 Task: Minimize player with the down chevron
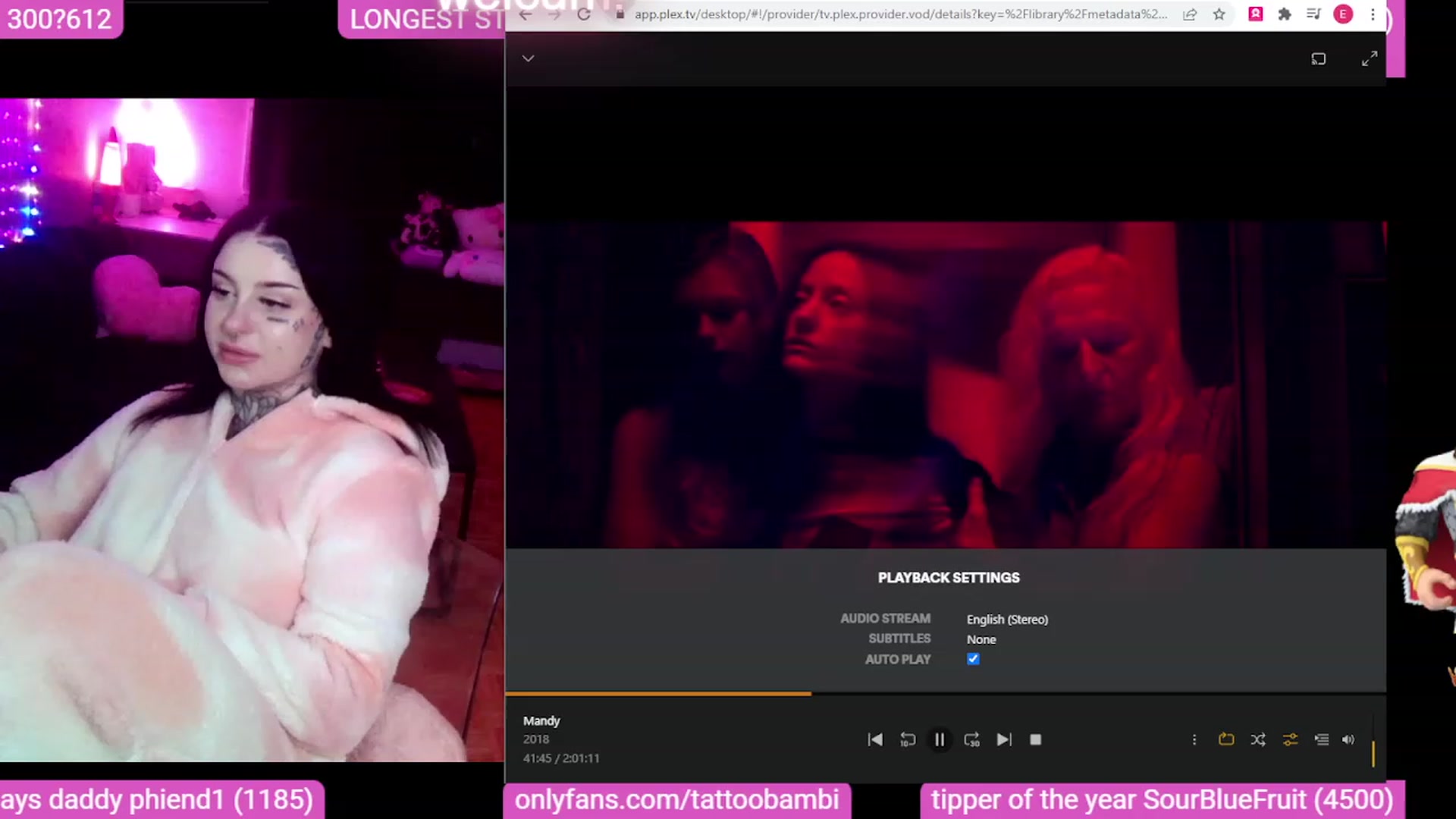click(x=529, y=58)
